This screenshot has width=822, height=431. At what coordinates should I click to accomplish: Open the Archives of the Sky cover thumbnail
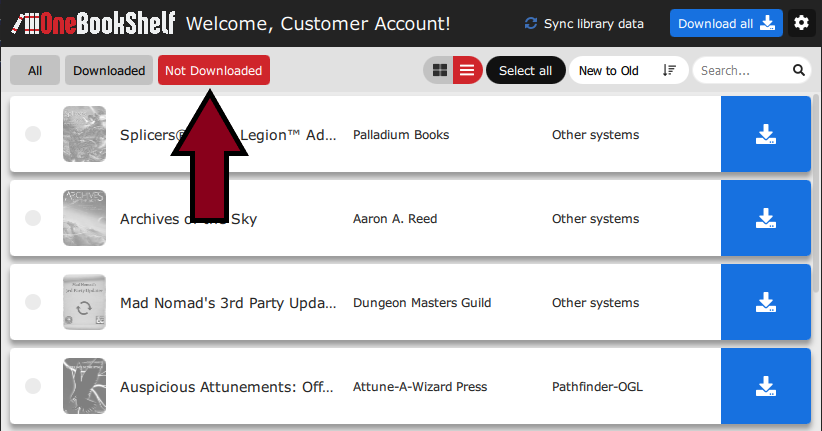(84, 218)
